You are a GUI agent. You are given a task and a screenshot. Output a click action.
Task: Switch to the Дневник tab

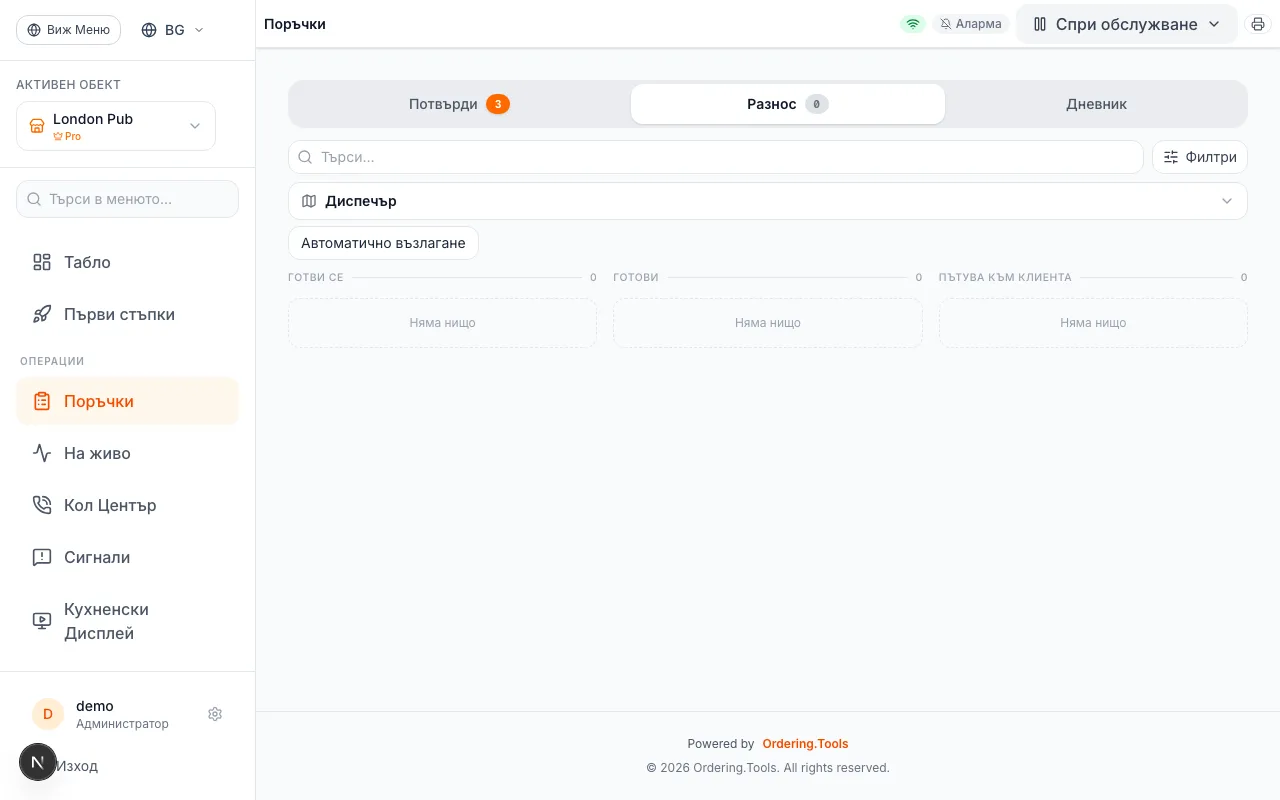(x=1096, y=104)
